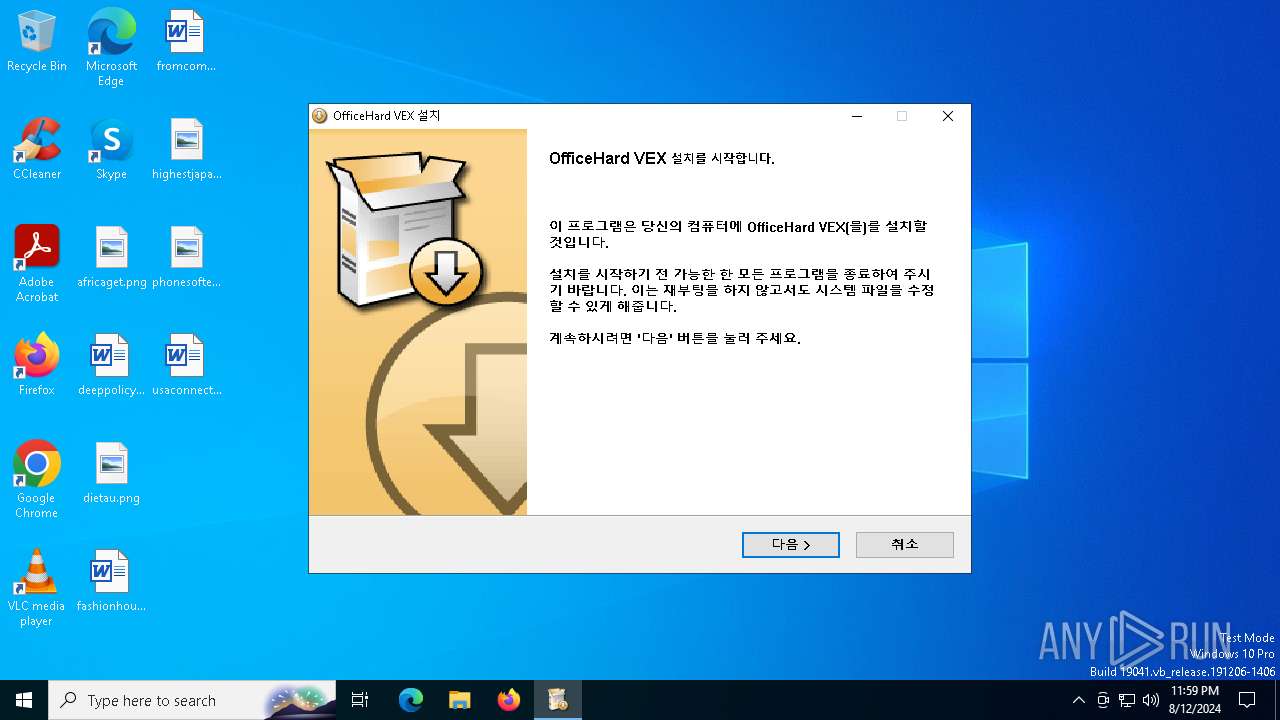Close the OfficeHard VEX installer window

(947, 116)
